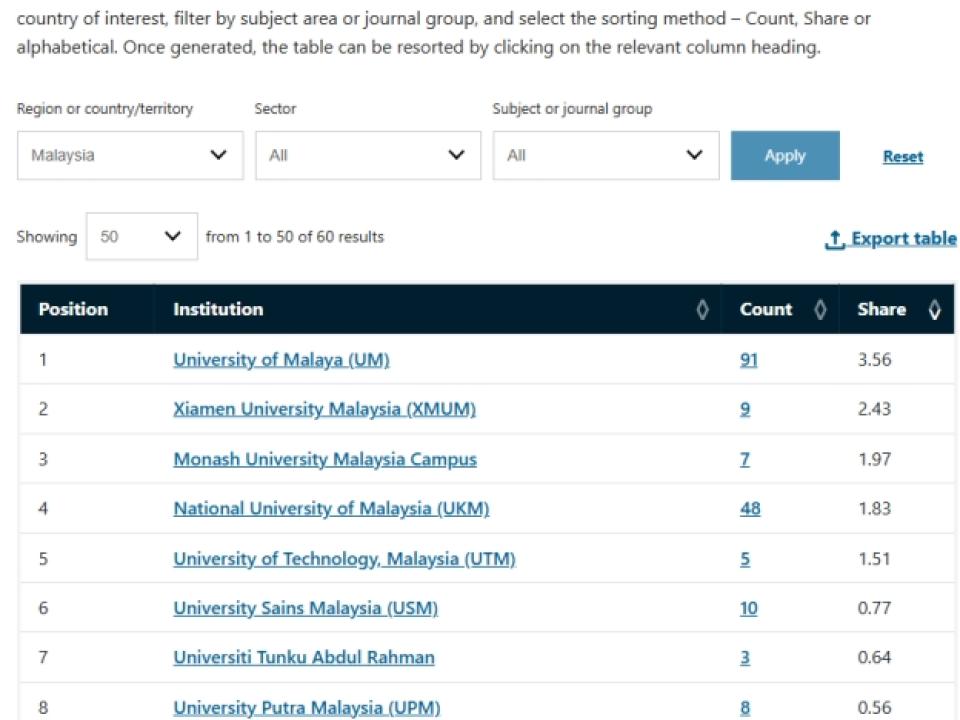The width and height of the screenshot is (960, 720).
Task: Open the Region or country/territory dropdown showing Malaysia
Action: point(130,156)
